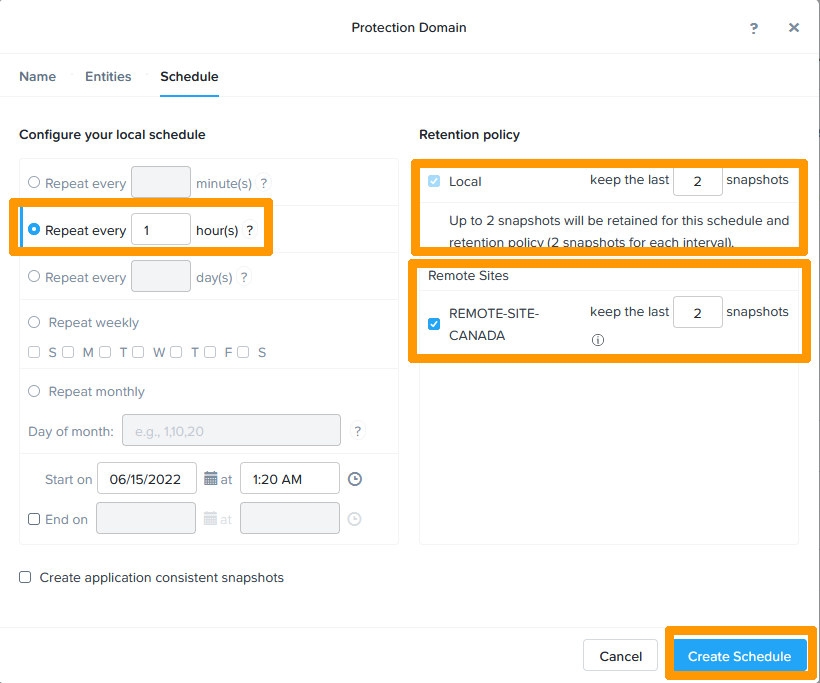Enable the End on checkbox
The image size is (820, 683).
(34, 519)
